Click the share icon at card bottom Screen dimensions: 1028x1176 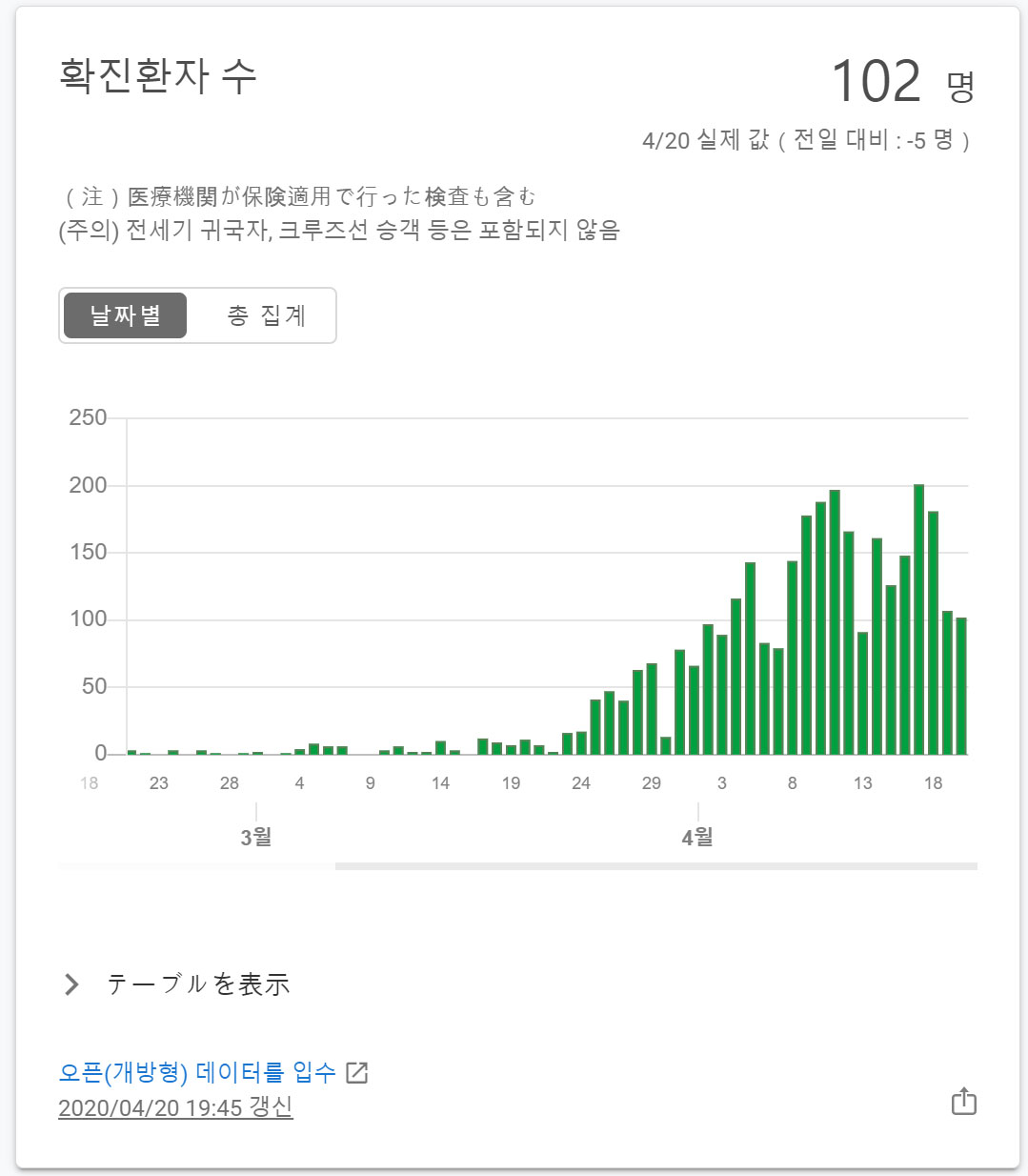964,1101
